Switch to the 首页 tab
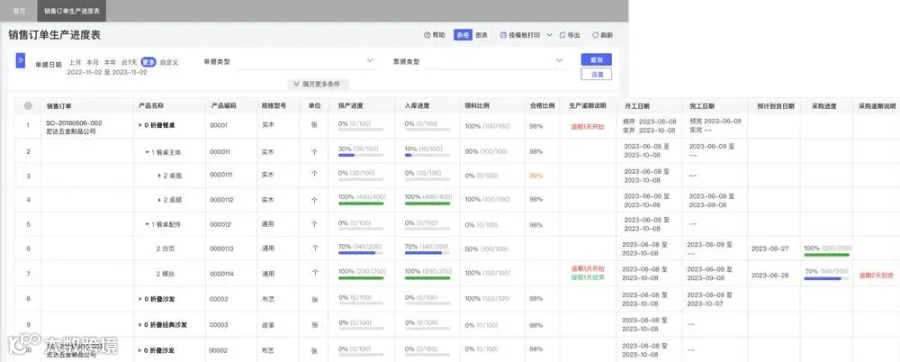900x362 pixels. pyautogui.click(x=19, y=11)
